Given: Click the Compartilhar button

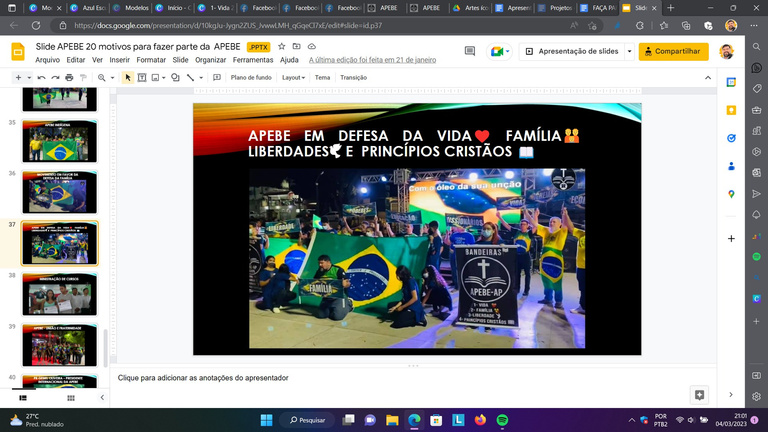Looking at the screenshot, I should pyautogui.click(x=673, y=51).
